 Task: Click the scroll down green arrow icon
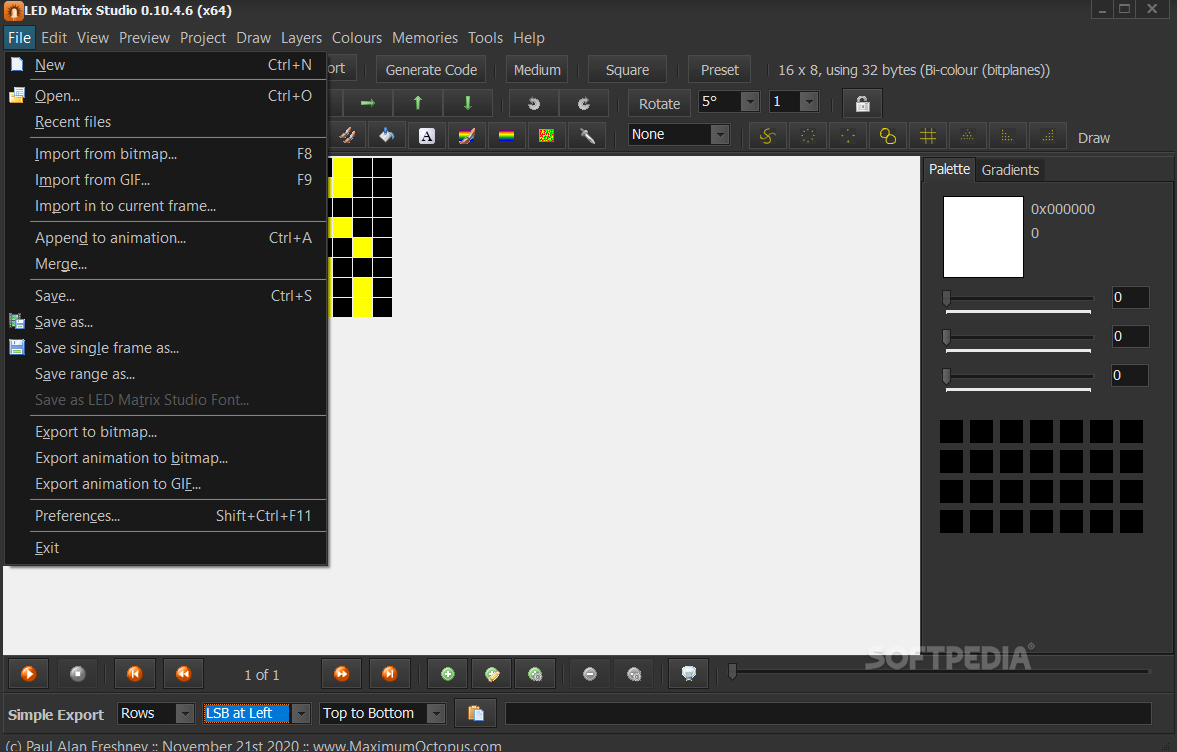pos(468,103)
